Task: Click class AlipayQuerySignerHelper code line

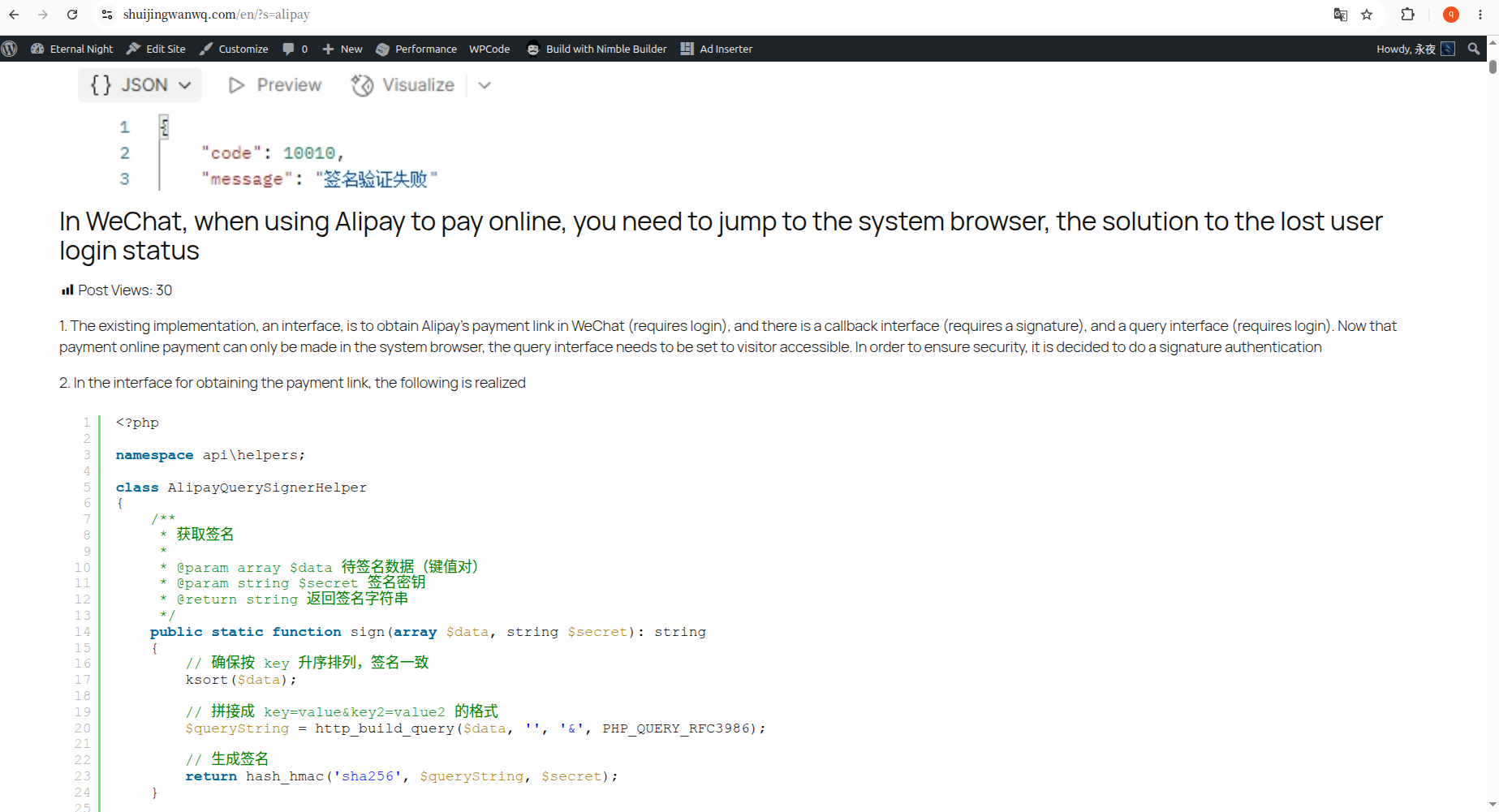Action: 241,488
